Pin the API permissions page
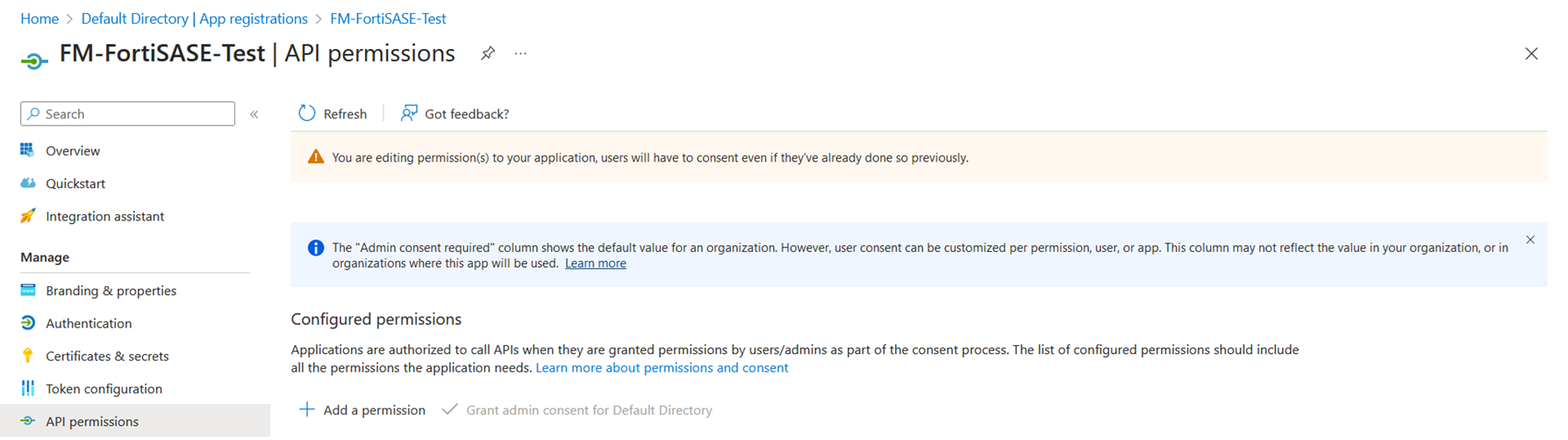The height and width of the screenshot is (440, 1568). 488,54
